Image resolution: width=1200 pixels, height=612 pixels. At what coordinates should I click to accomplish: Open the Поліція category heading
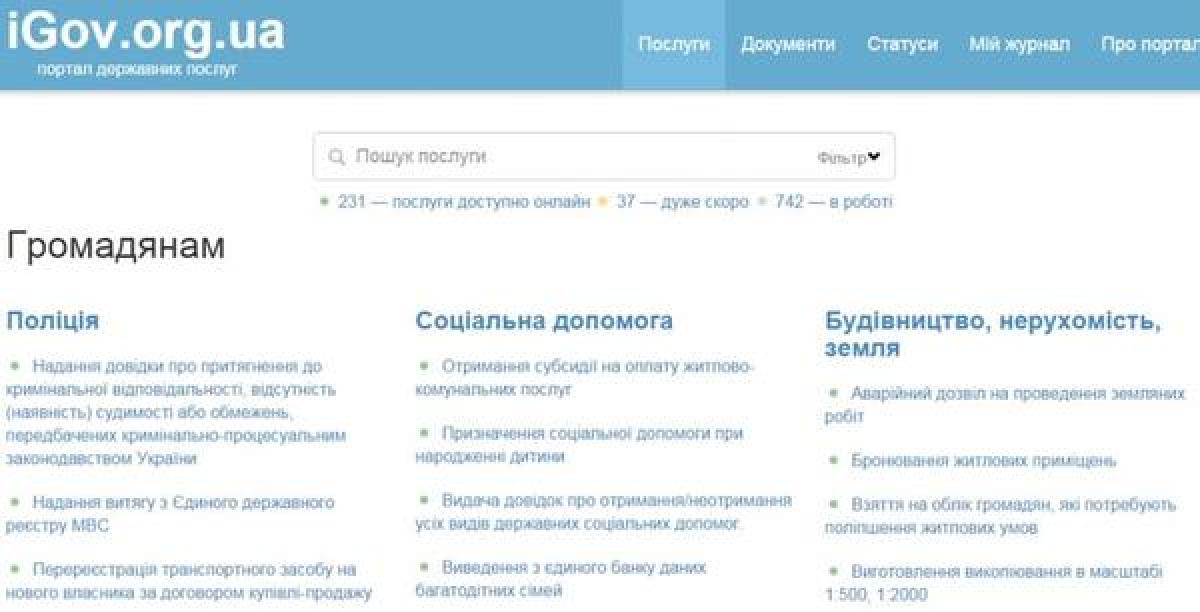(x=52, y=321)
